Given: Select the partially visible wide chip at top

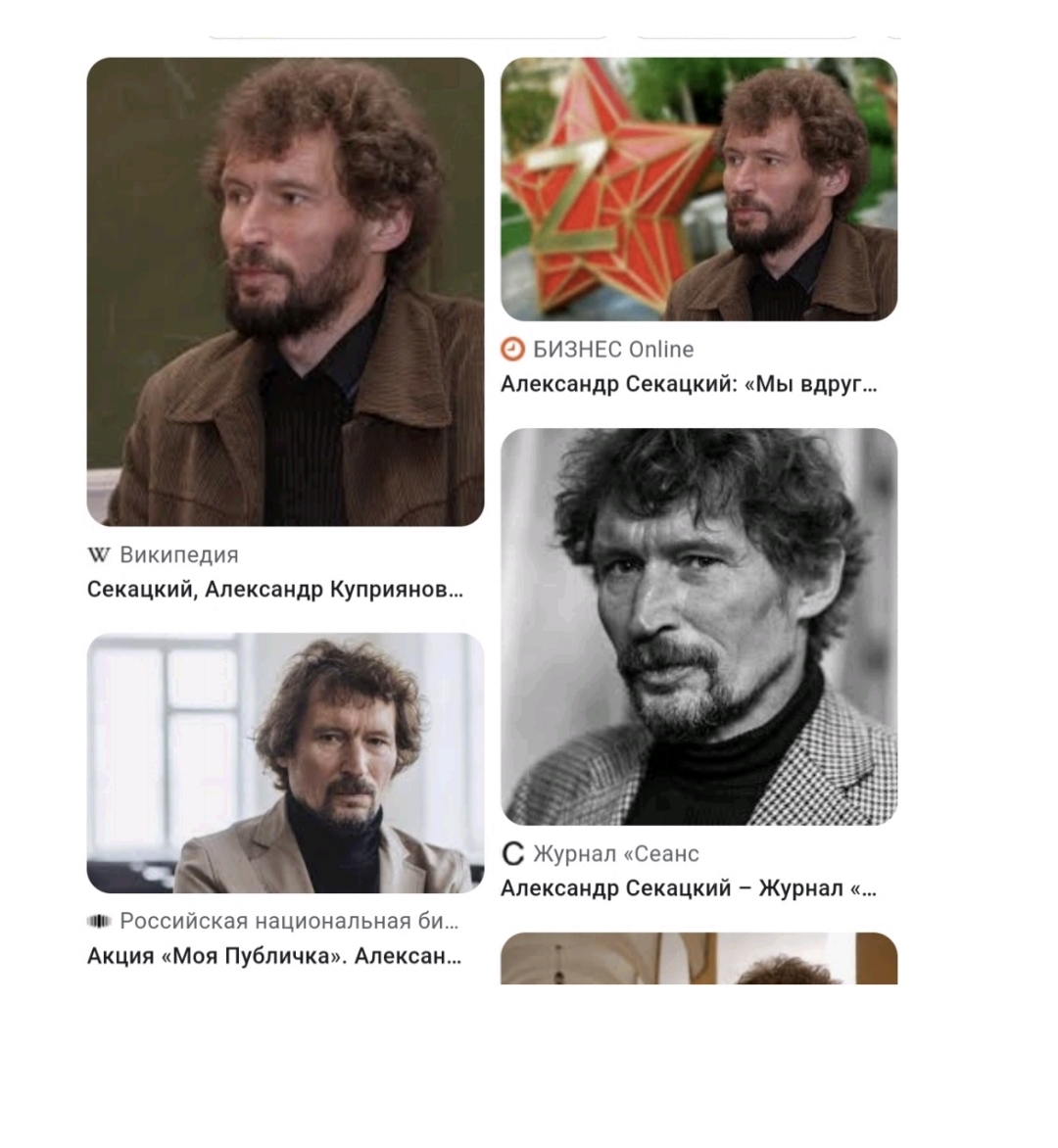Looking at the screenshot, I should [408, 35].
